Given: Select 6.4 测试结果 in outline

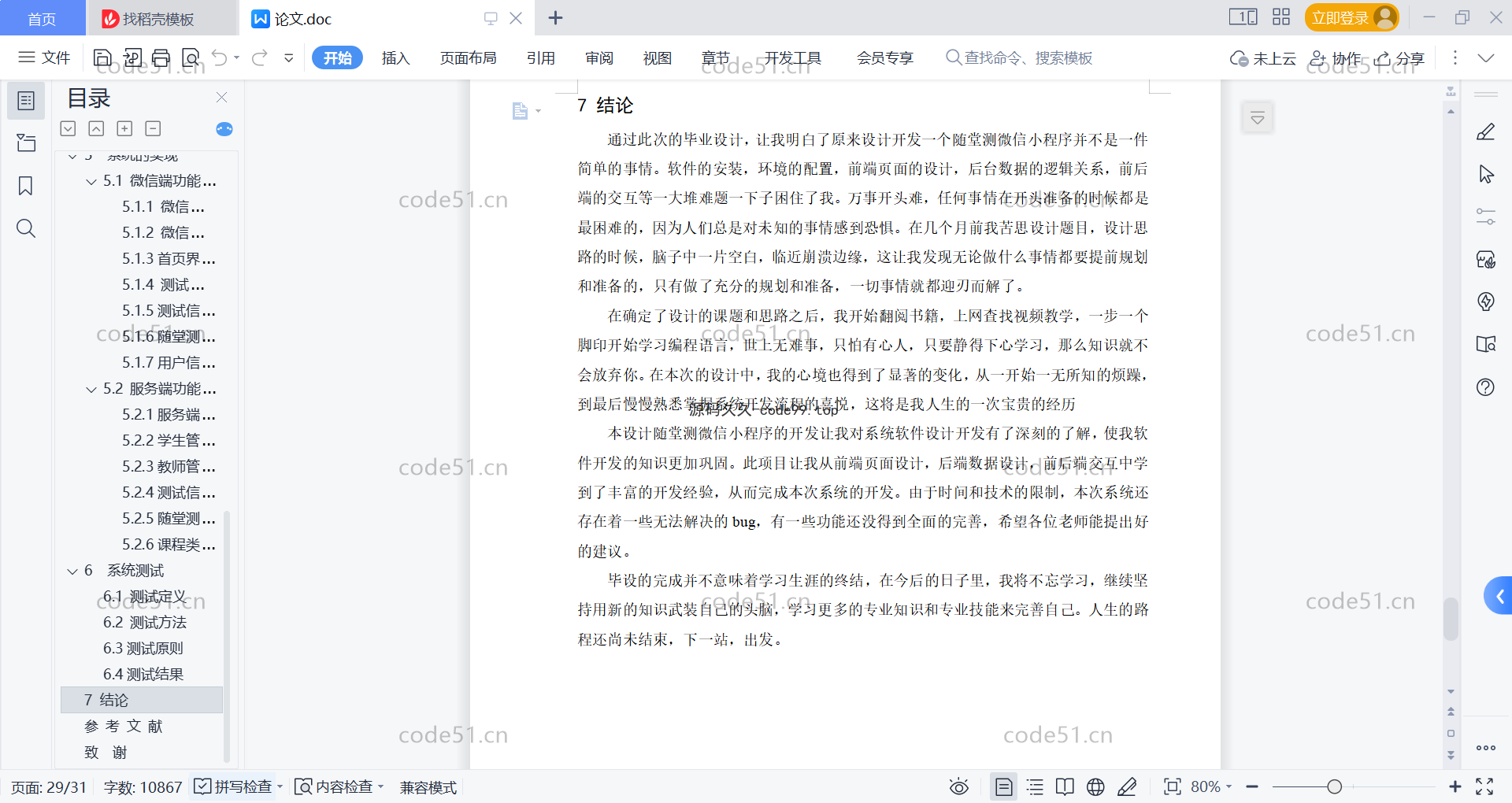Looking at the screenshot, I should (x=143, y=675).
